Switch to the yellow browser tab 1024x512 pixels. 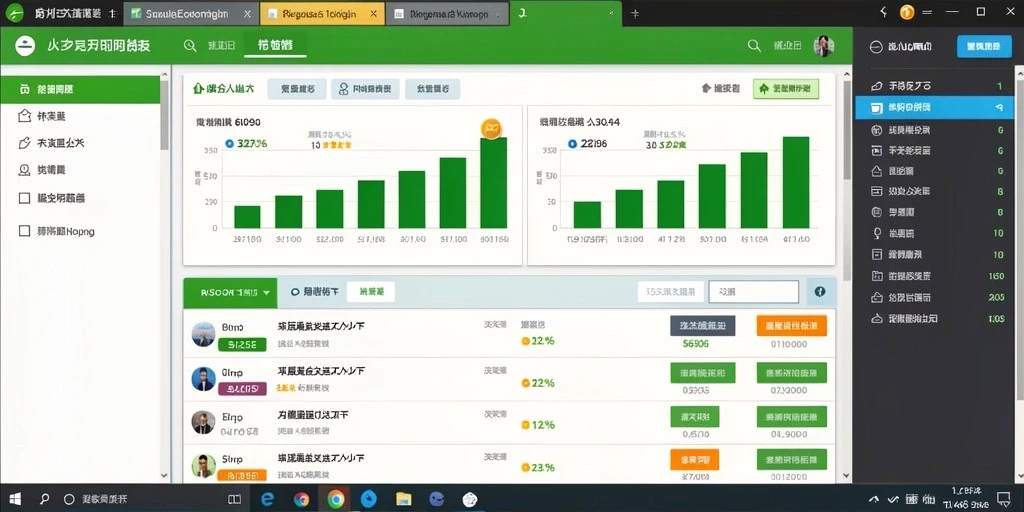pos(323,13)
